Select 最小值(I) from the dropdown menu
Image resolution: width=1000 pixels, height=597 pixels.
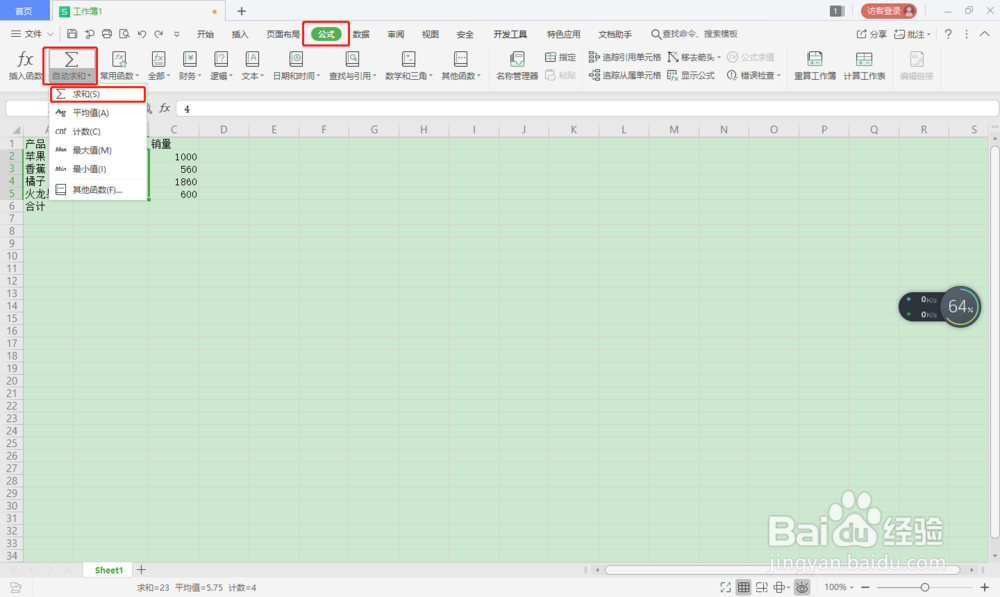[98, 169]
